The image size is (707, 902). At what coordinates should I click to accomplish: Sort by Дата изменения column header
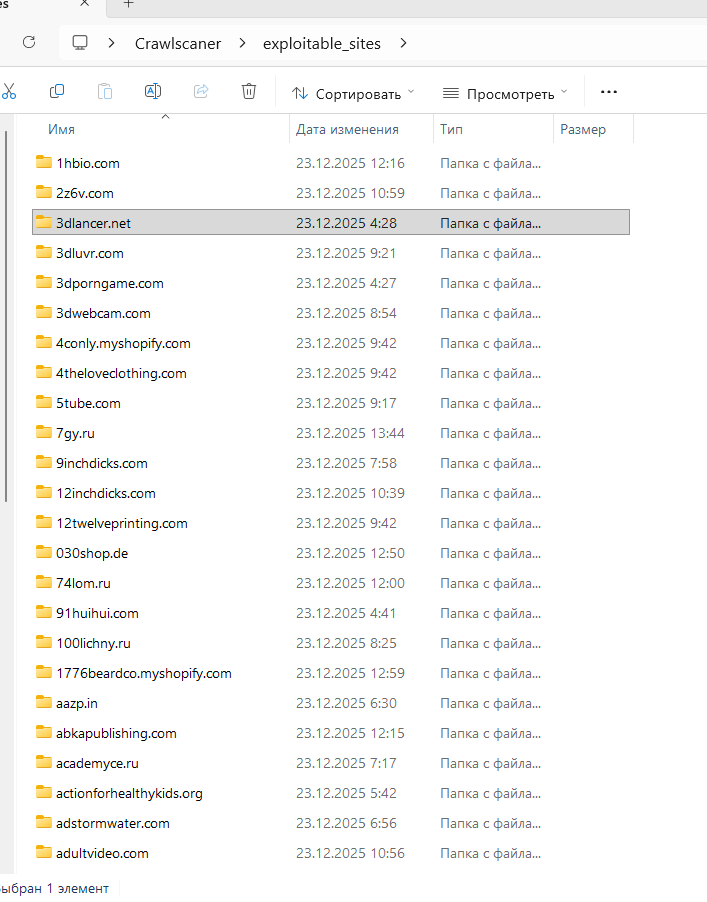[347, 129]
